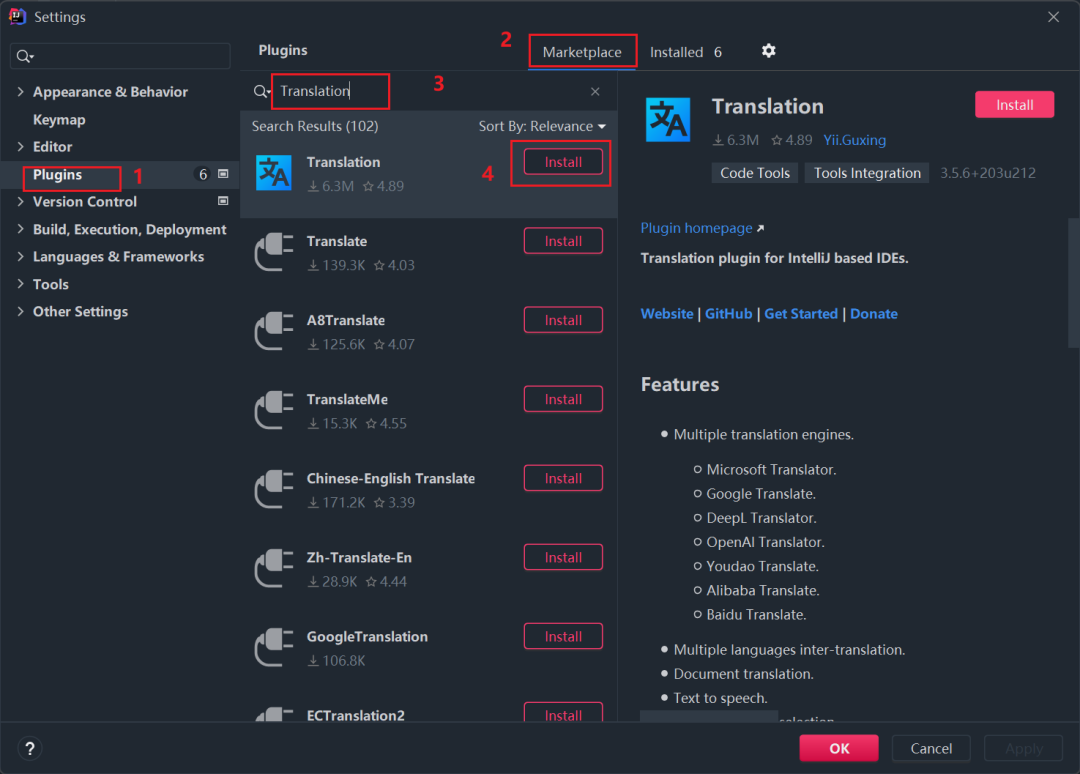Screen dimensions: 1080x774
Task: Click the settings search magnifier icon
Action: pos(25,56)
